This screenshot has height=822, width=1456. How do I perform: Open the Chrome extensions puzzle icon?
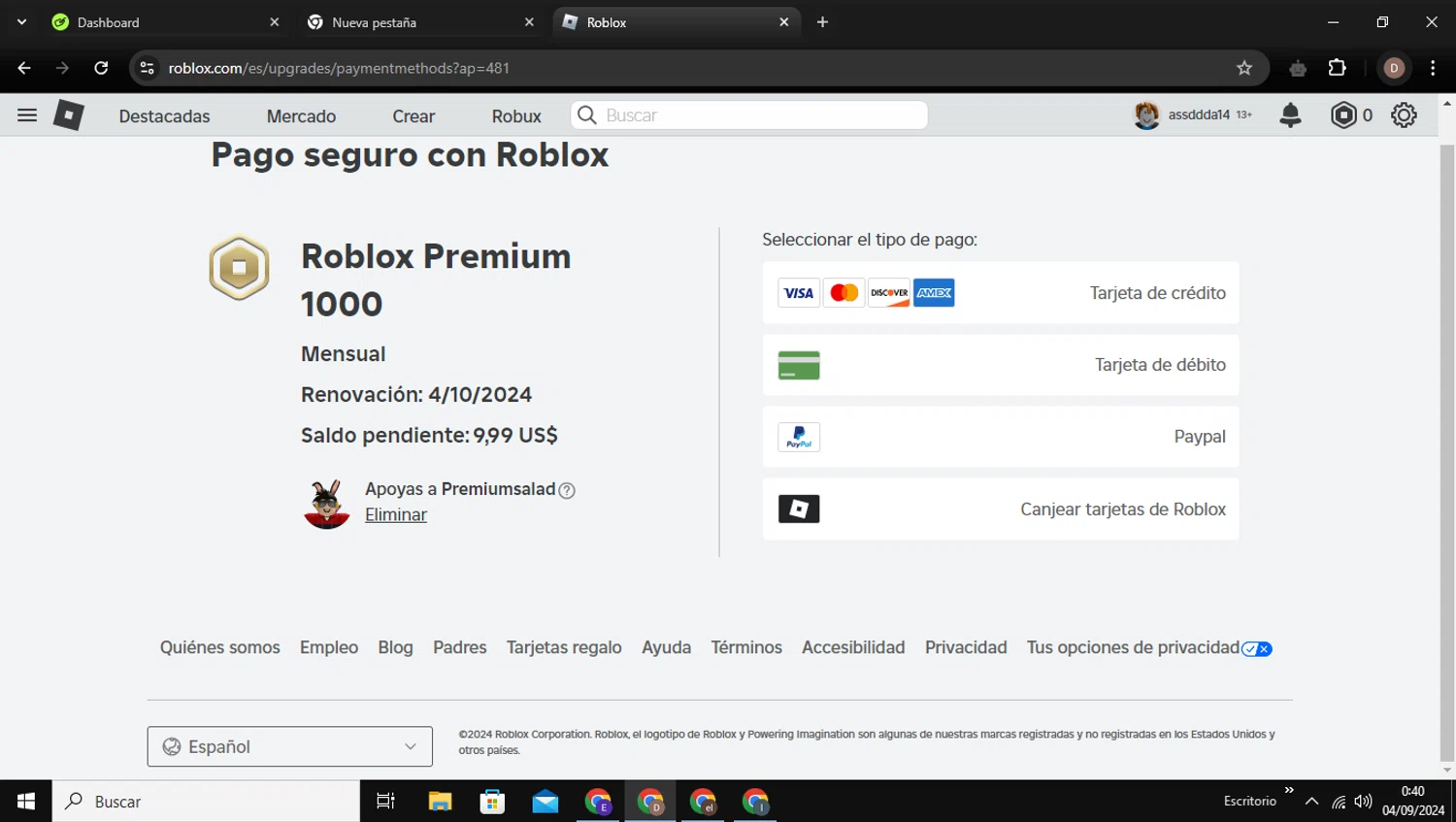click(1337, 68)
